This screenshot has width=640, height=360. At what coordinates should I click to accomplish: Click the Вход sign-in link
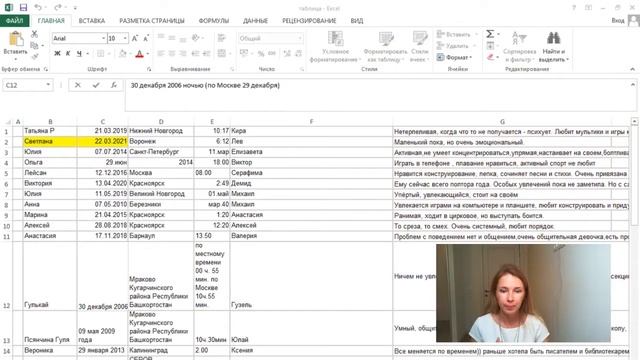618,20
